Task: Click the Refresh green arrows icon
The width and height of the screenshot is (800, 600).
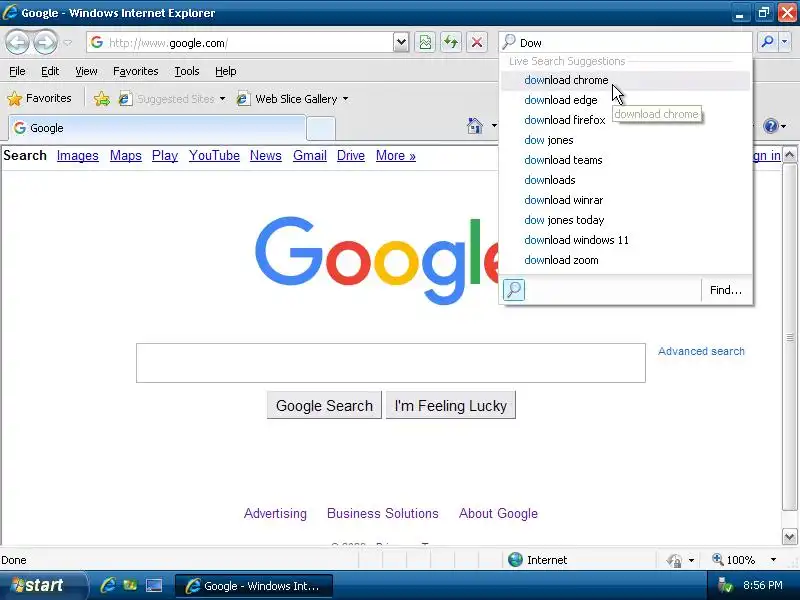Action: tap(451, 42)
